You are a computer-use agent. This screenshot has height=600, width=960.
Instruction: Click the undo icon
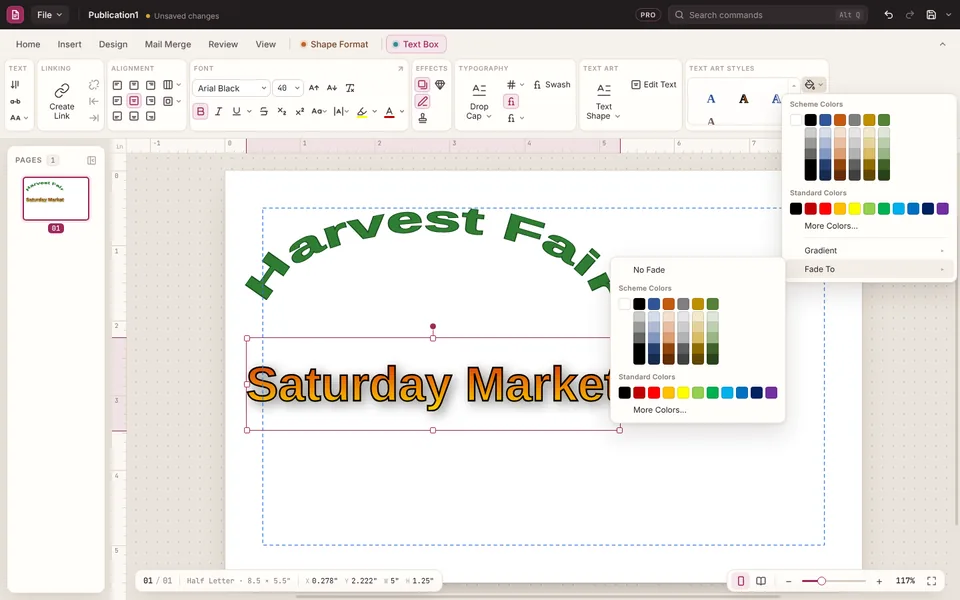(x=888, y=15)
